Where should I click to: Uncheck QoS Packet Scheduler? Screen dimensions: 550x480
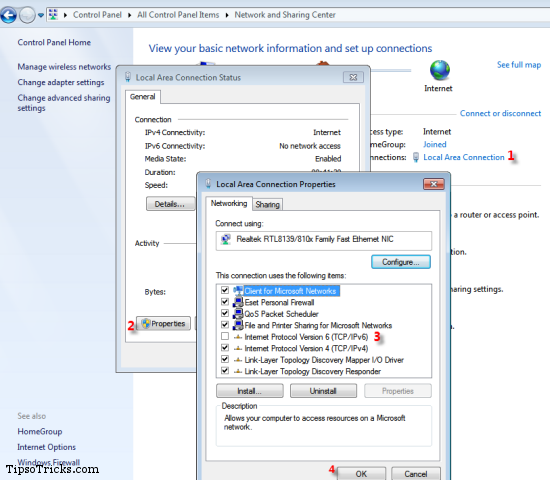tap(225, 313)
